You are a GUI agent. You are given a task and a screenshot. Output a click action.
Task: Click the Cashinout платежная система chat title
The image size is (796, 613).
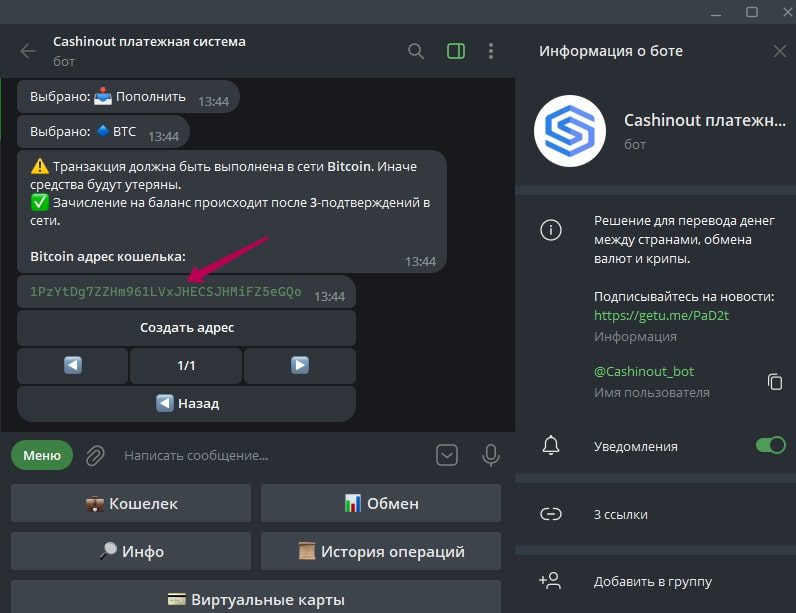tap(149, 42)
